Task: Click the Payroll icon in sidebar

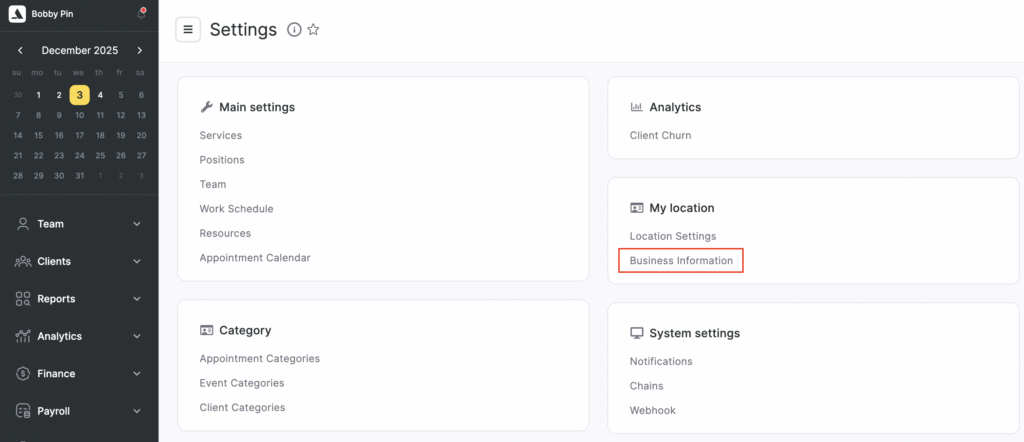Action: pyautogui.click(x=22, y=411)
